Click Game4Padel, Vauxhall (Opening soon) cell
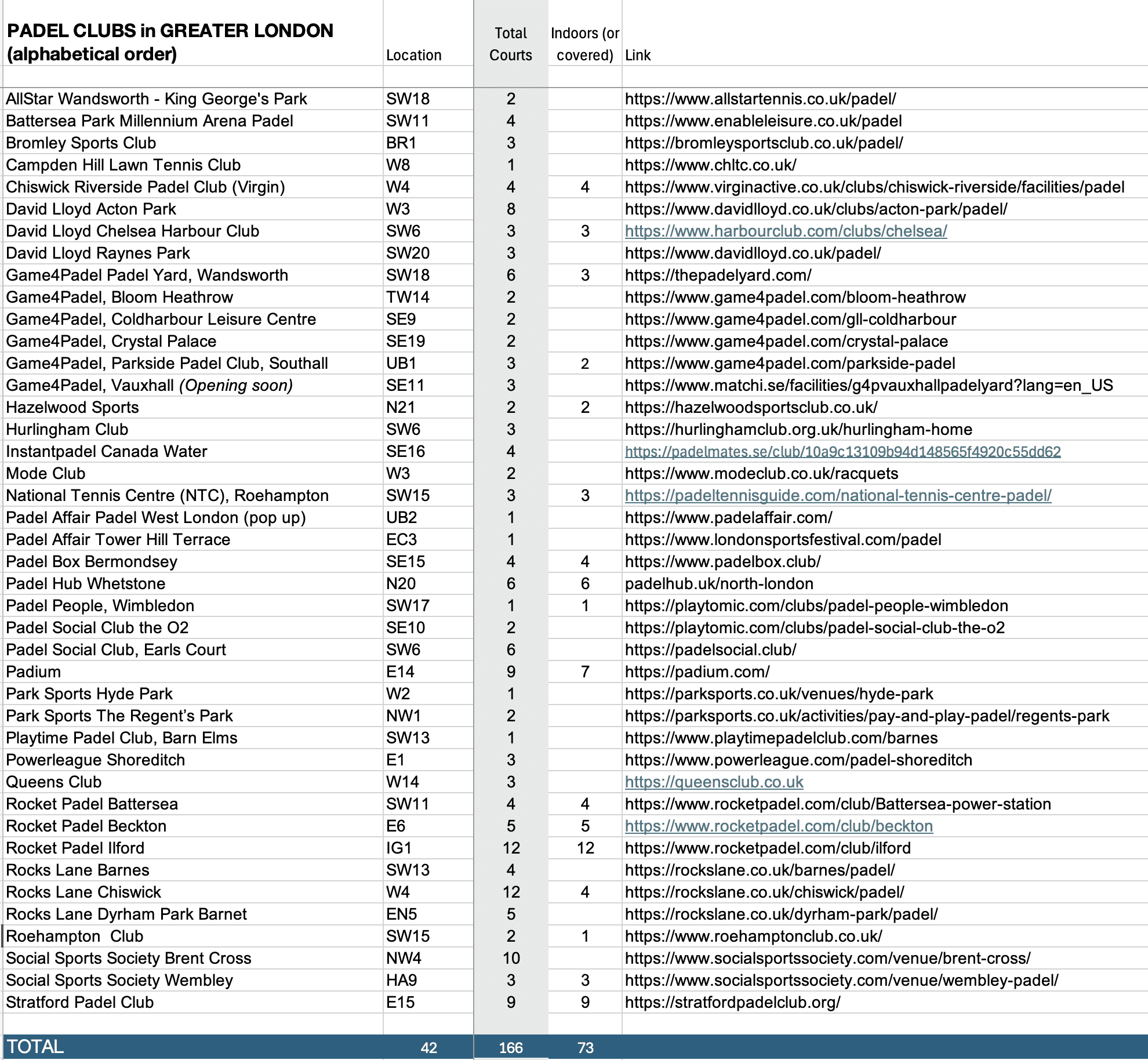Image resolution: width=1148 pixels, height=1060 pixels. tap(150, 386)
